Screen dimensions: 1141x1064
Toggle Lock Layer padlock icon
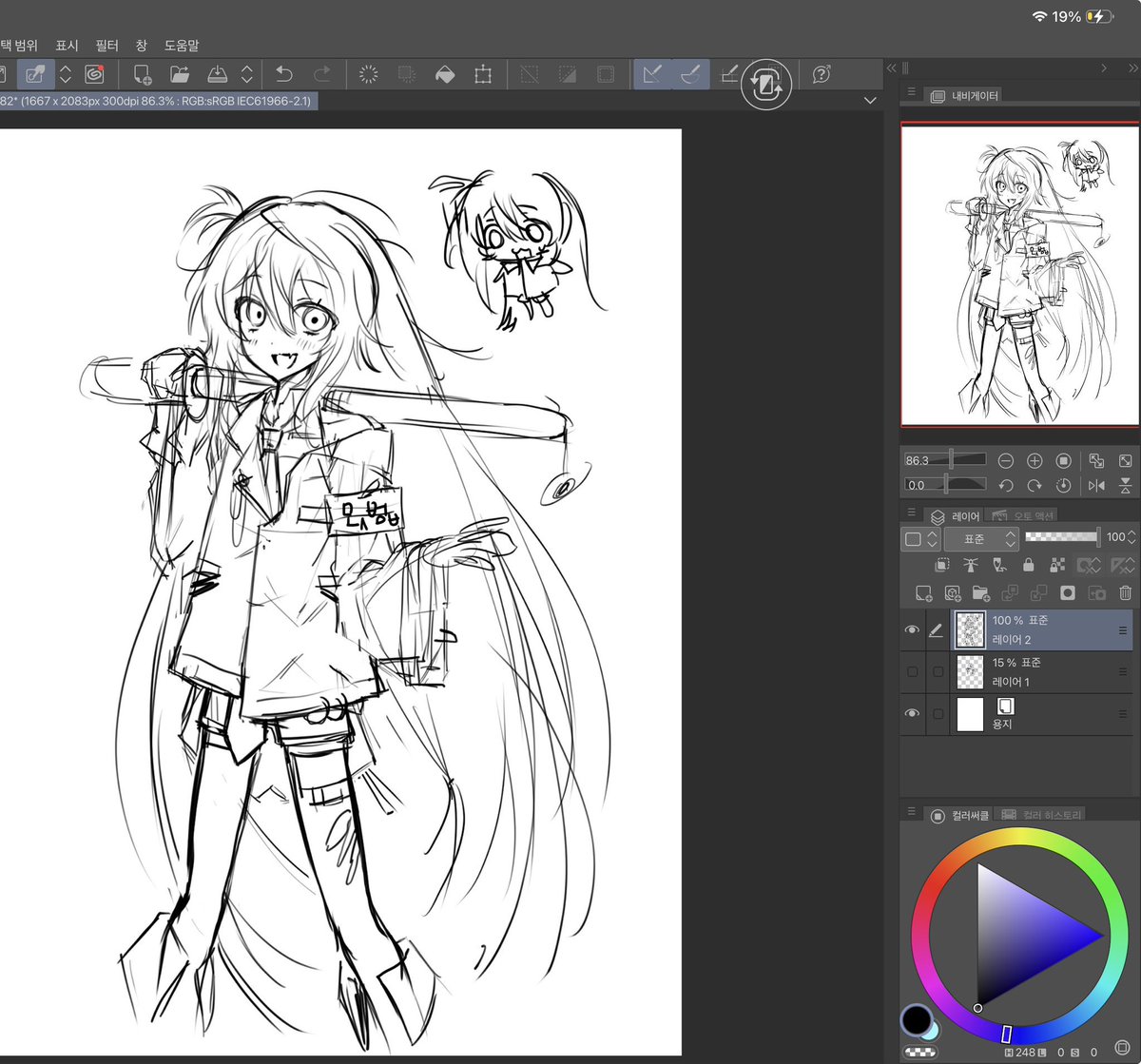point(1028,565)
